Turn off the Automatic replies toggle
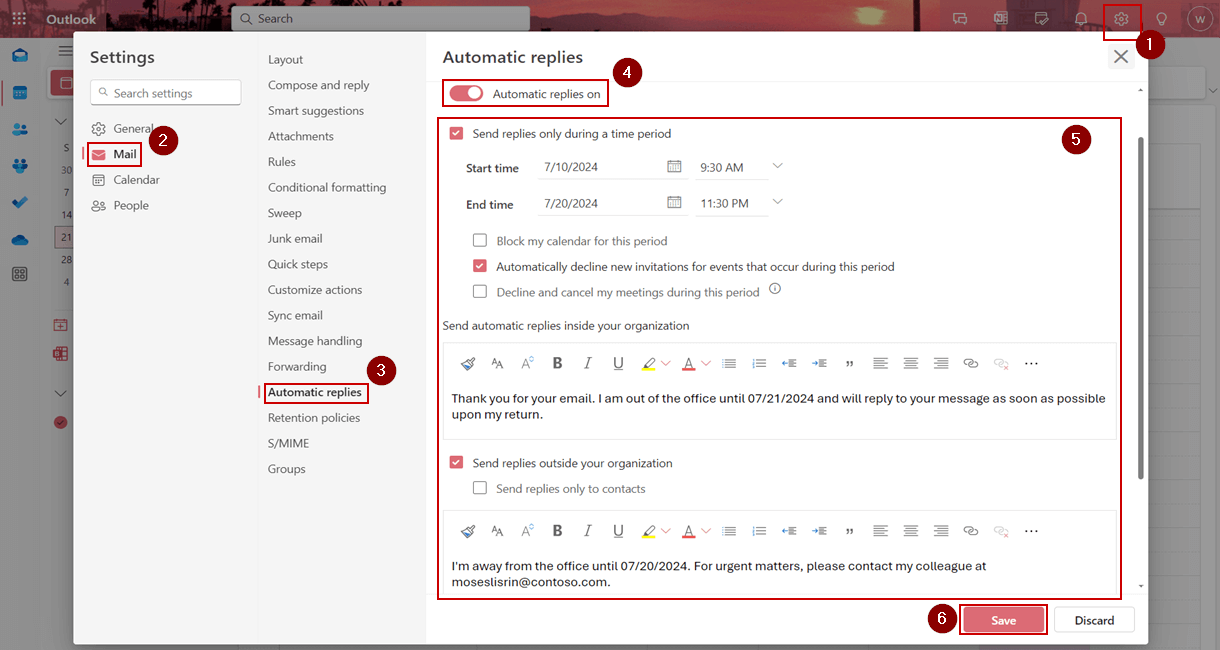The image size is (1220, 650). pos(466,94)
